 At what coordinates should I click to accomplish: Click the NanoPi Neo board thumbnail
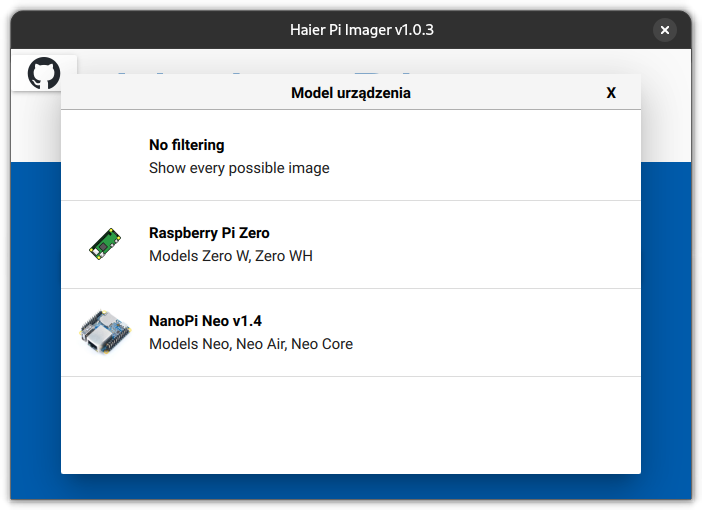pyautogui.click(x=105, y=332)
